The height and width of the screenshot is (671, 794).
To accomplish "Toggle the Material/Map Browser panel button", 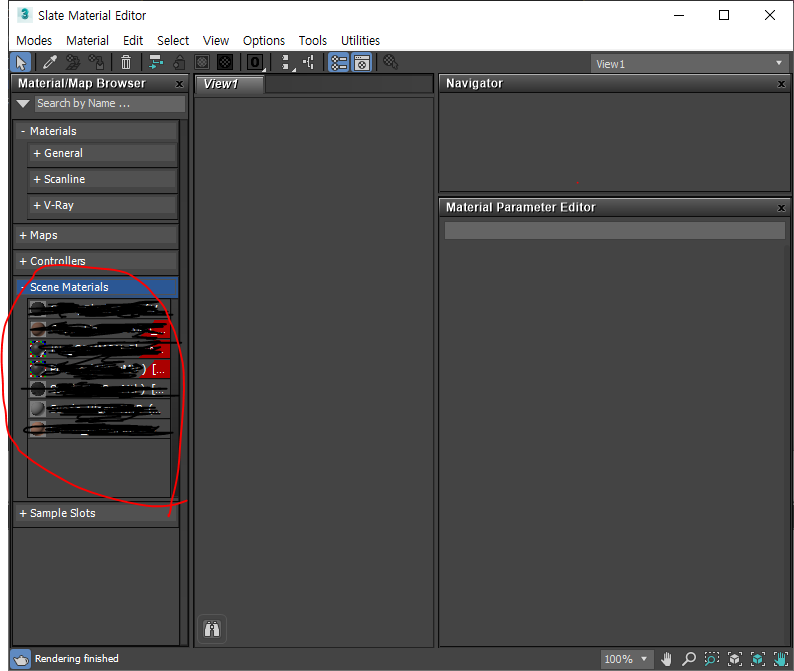I will point(339,63).
